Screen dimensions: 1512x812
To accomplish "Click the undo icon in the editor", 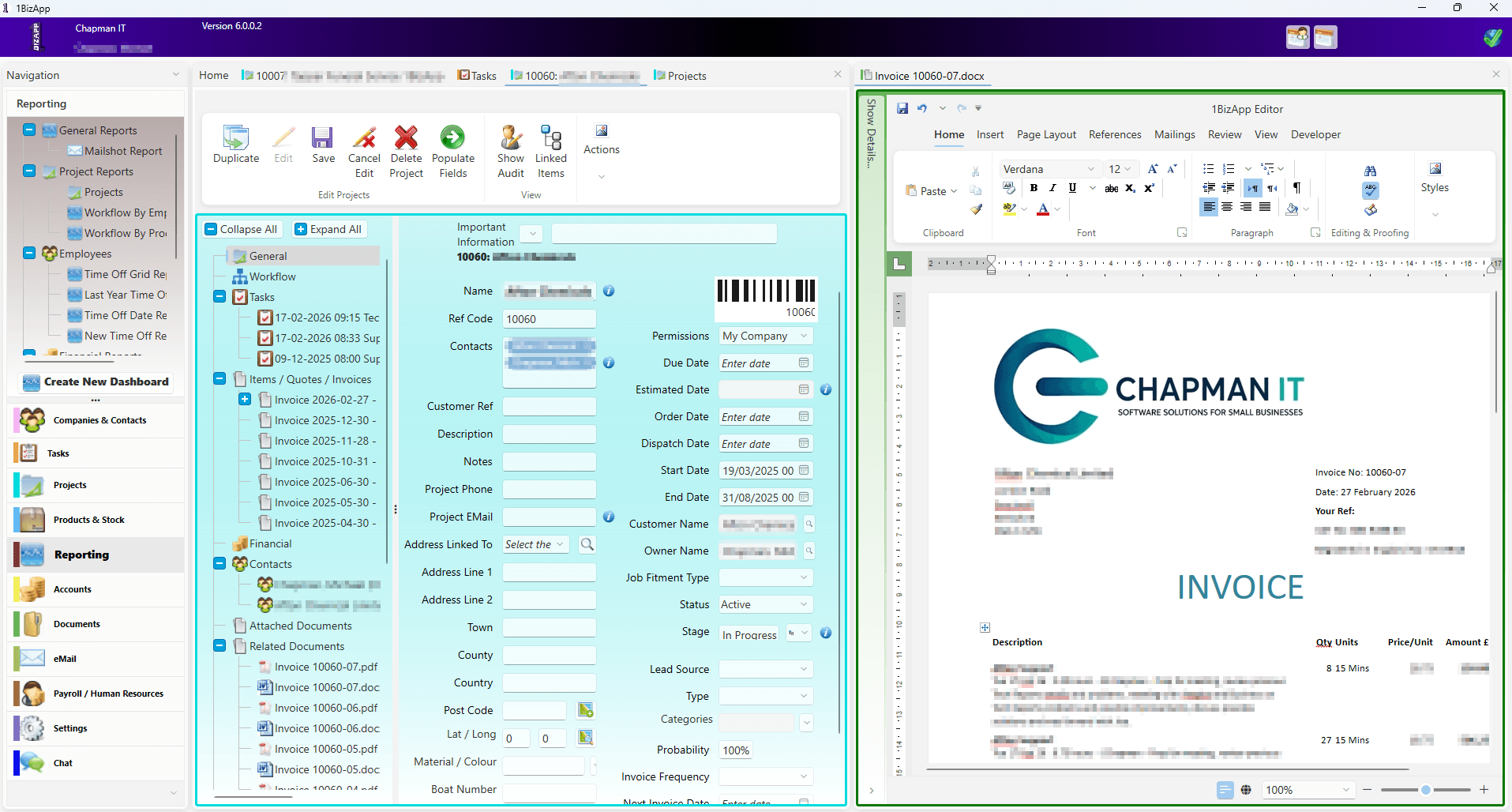I will click(922, 108).
